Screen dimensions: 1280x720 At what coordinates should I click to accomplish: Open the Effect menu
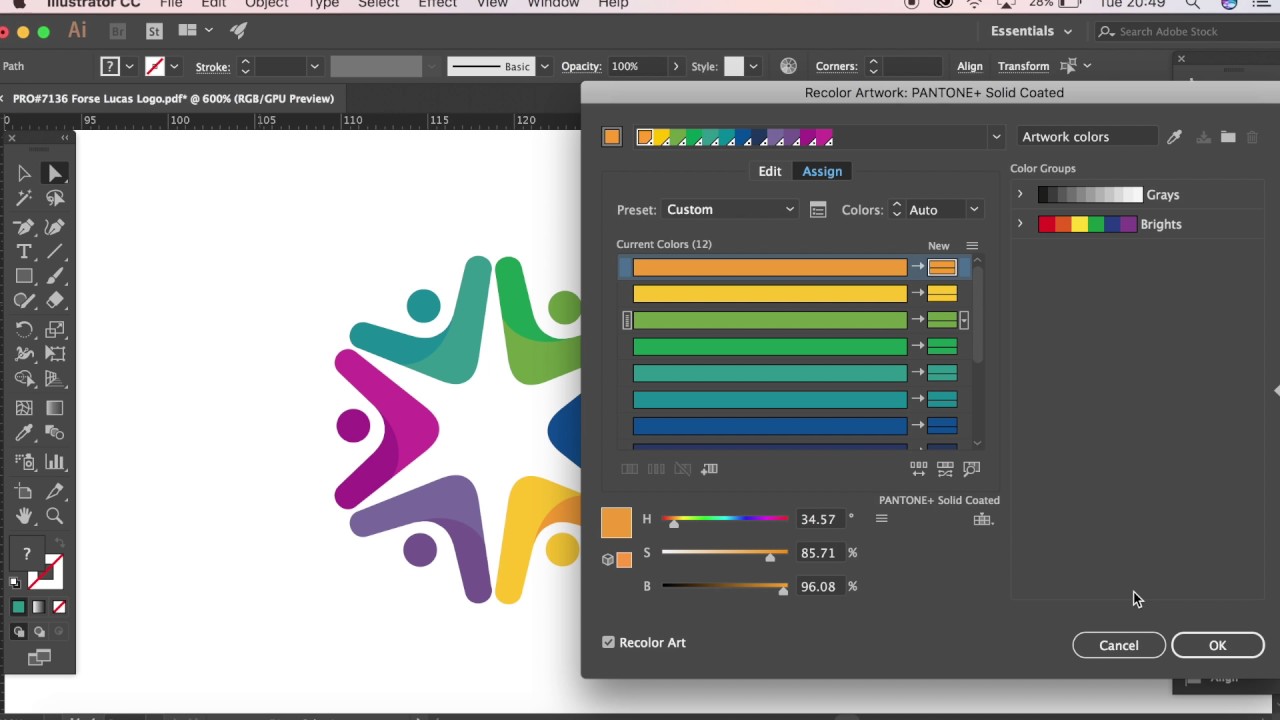(x=437, y=4)
